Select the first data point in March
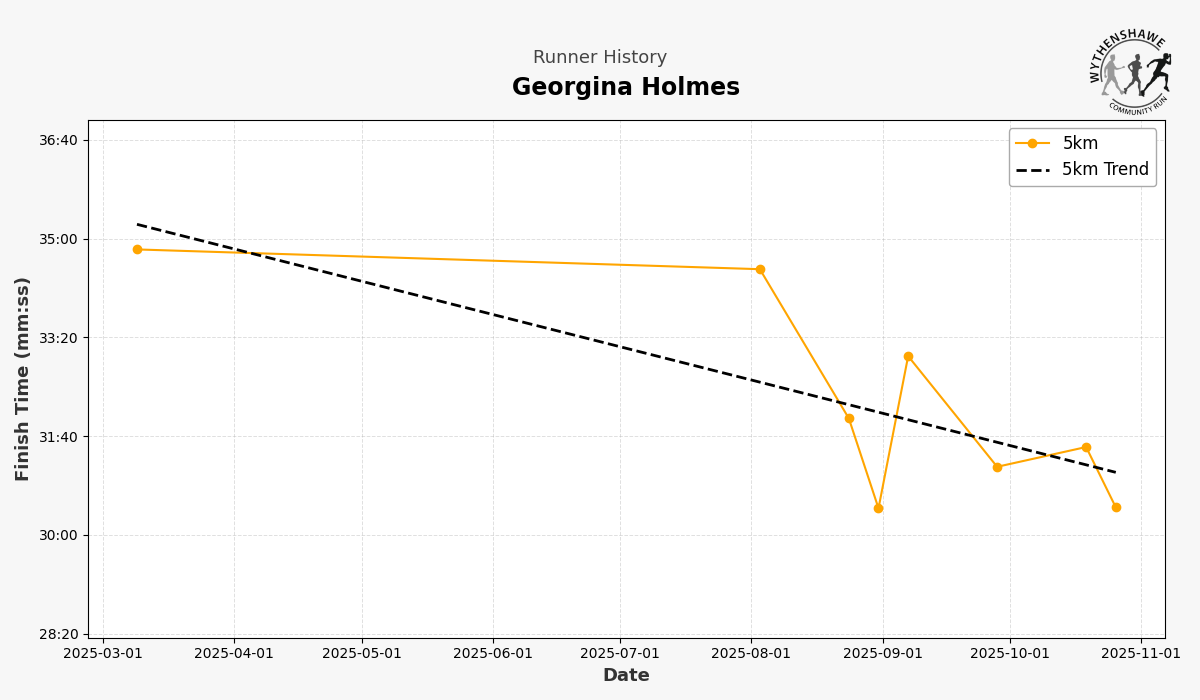1200x700 pixels. point(137,250)
